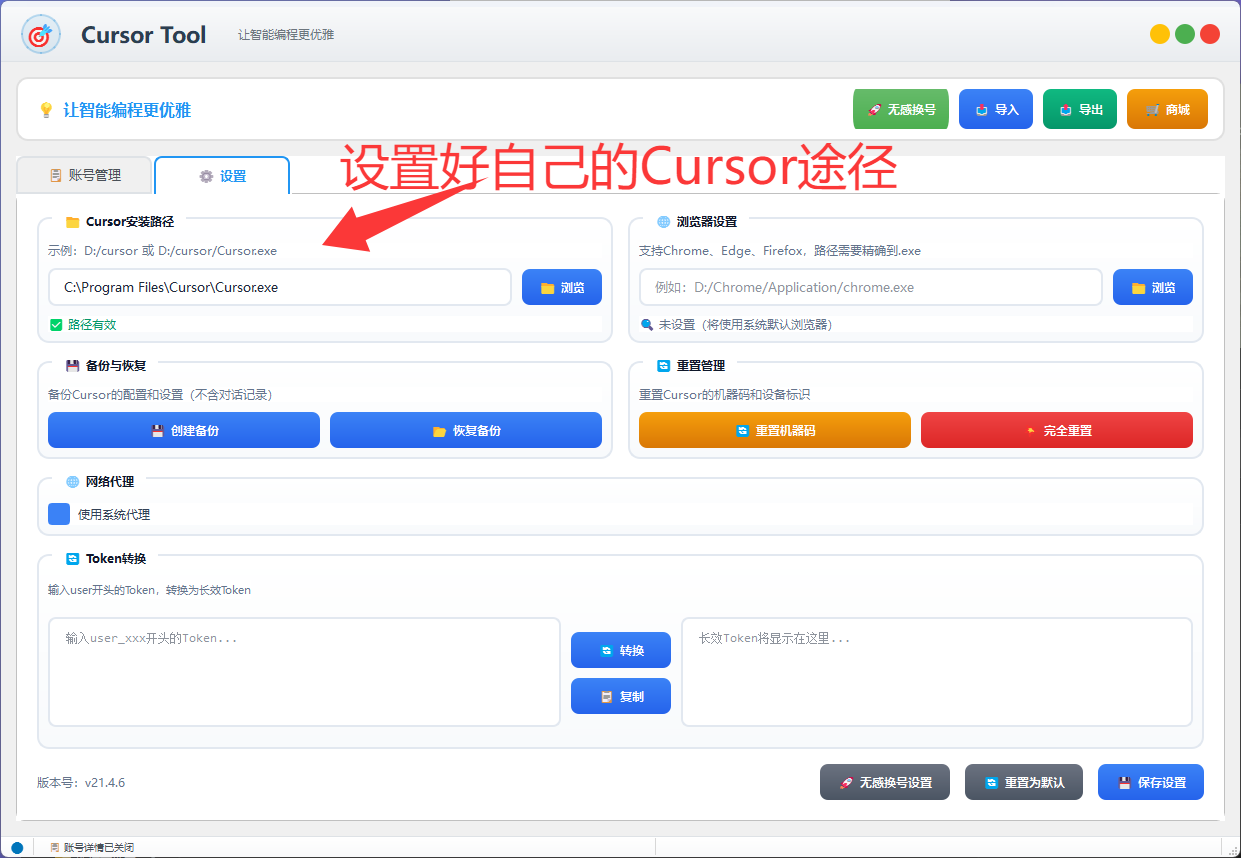1241x858 pixels.
Task: Click the 导出 export button
Action: [x=1079, y=110]
